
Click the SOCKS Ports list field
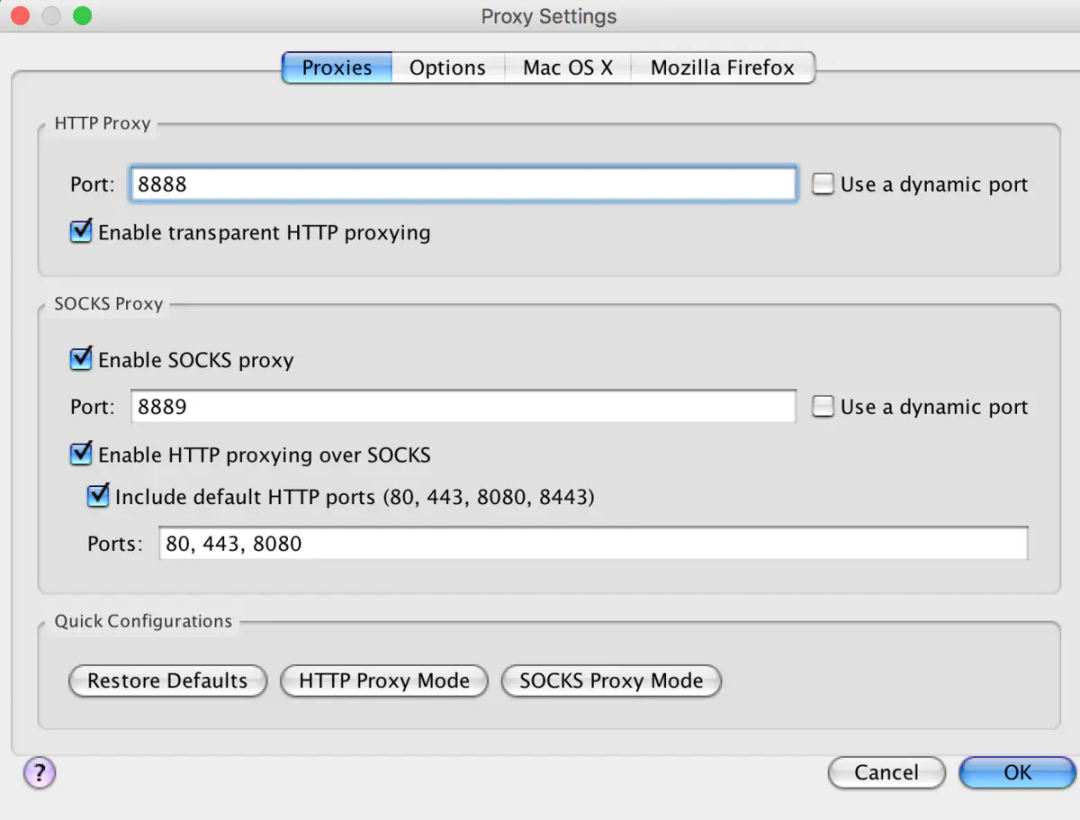[x=593, y=544]
